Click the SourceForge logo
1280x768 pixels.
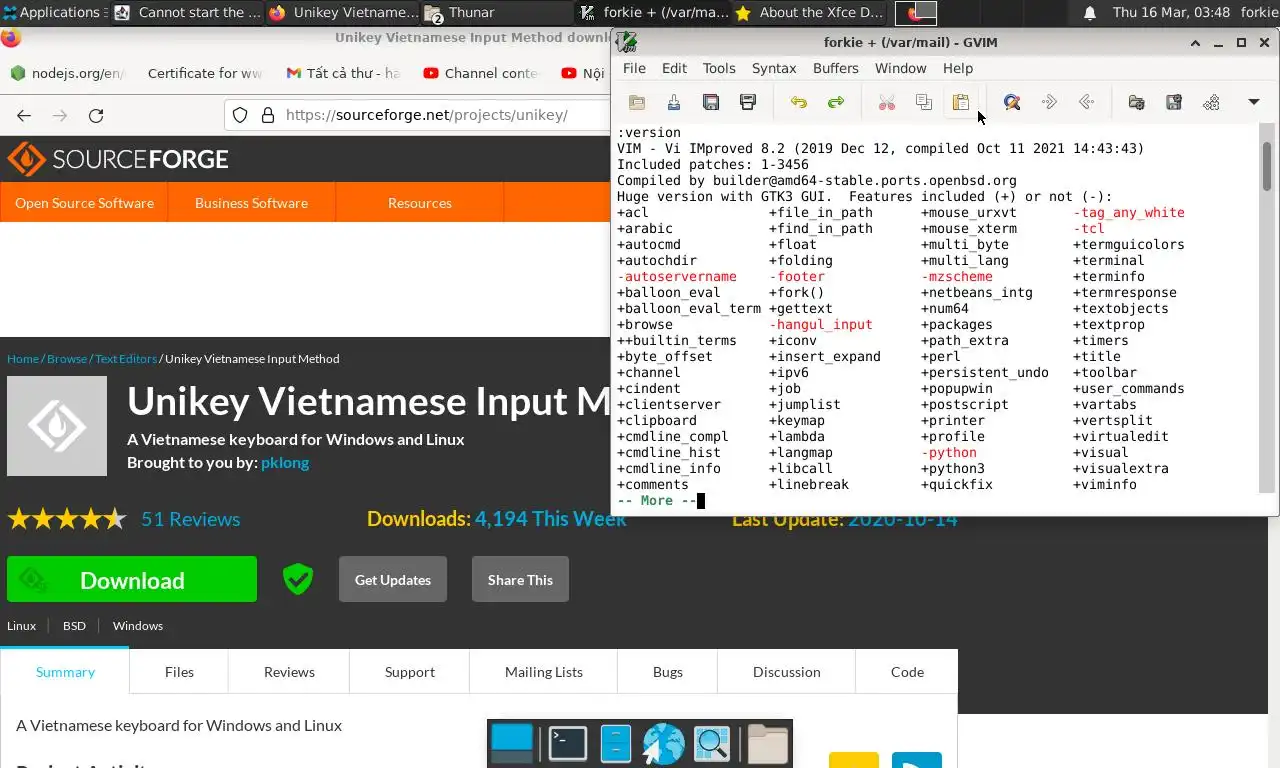coord(118,159)
